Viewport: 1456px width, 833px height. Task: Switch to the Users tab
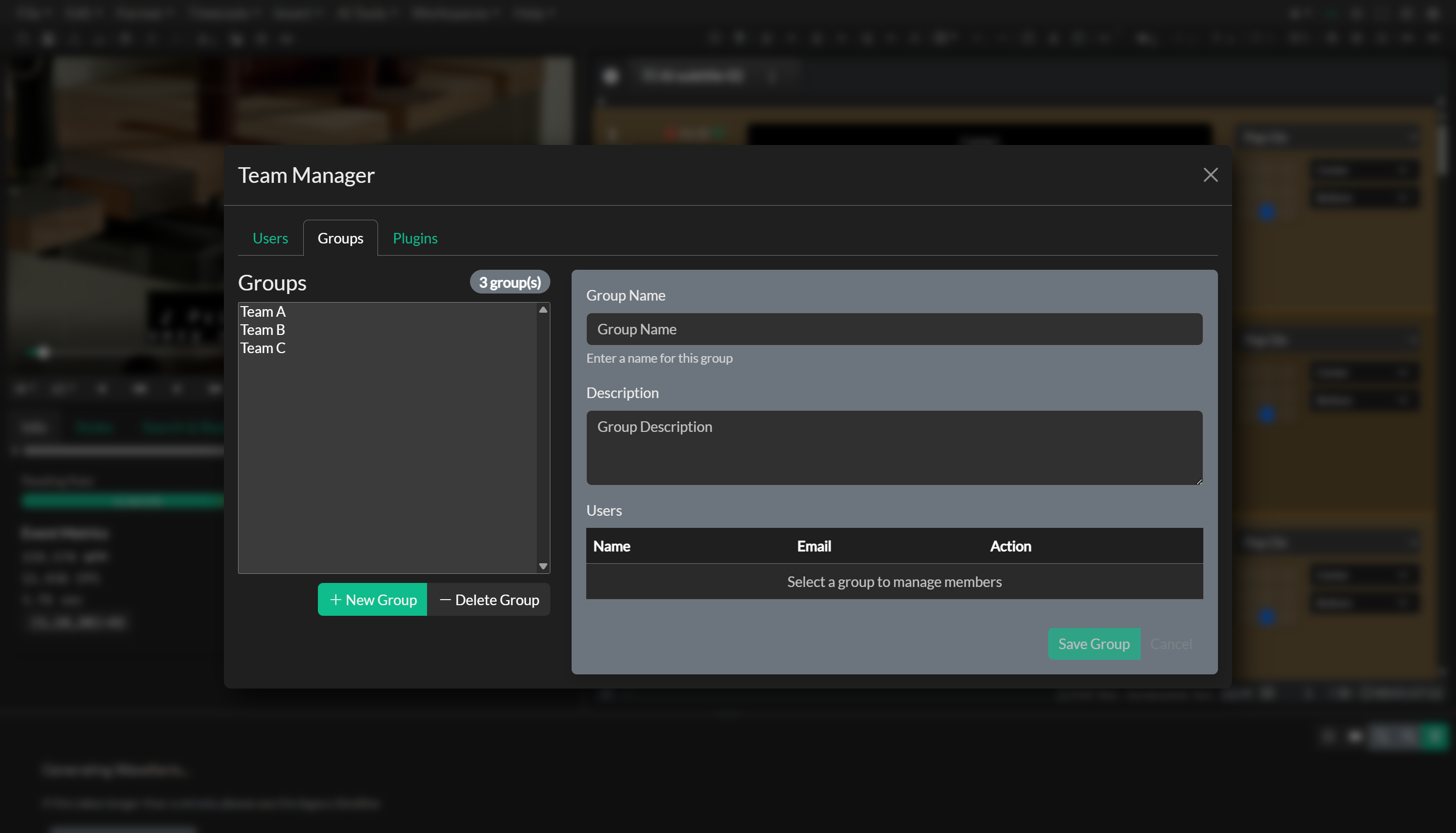(269, 238)
